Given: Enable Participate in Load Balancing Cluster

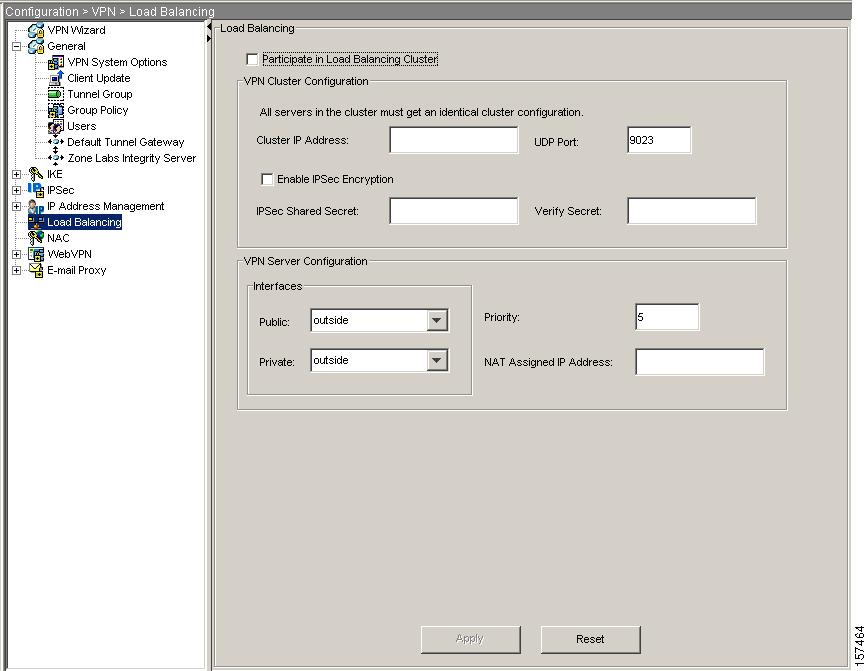Looking at the screenshot, I should point(252,60).
